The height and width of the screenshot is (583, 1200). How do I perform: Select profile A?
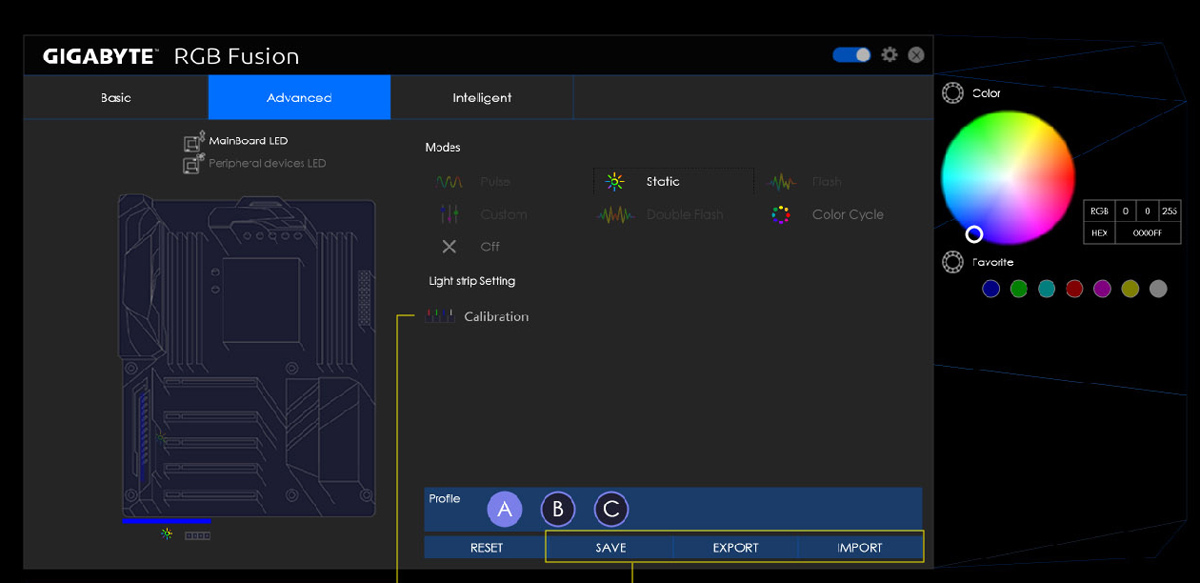505,510
